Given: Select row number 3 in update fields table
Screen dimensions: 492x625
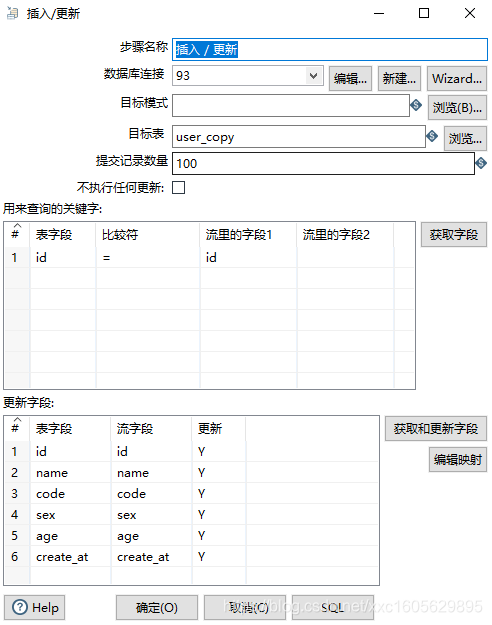Looking at the screenshot, I should [15, 494].
